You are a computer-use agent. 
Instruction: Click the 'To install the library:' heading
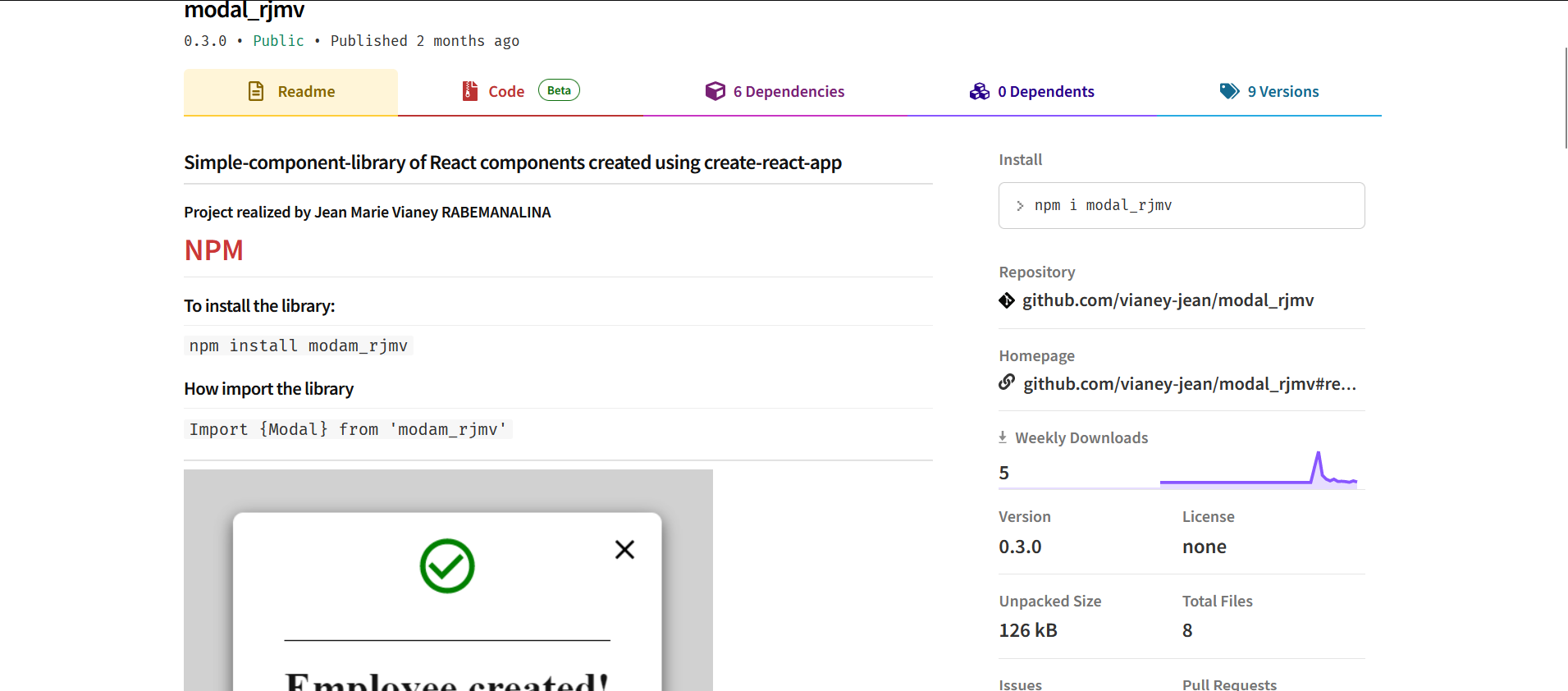259,306
